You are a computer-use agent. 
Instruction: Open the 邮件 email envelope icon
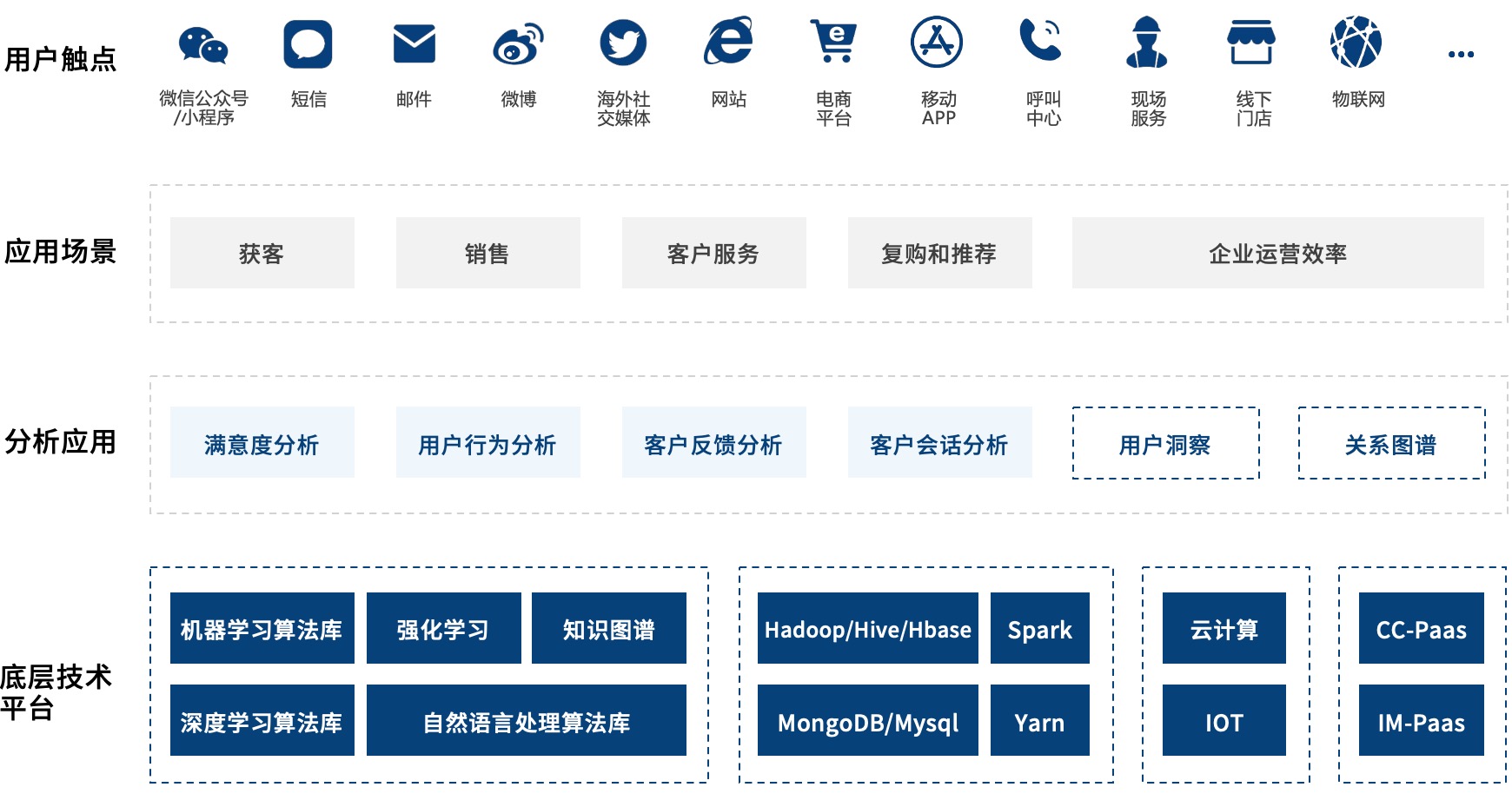point(414,42)
